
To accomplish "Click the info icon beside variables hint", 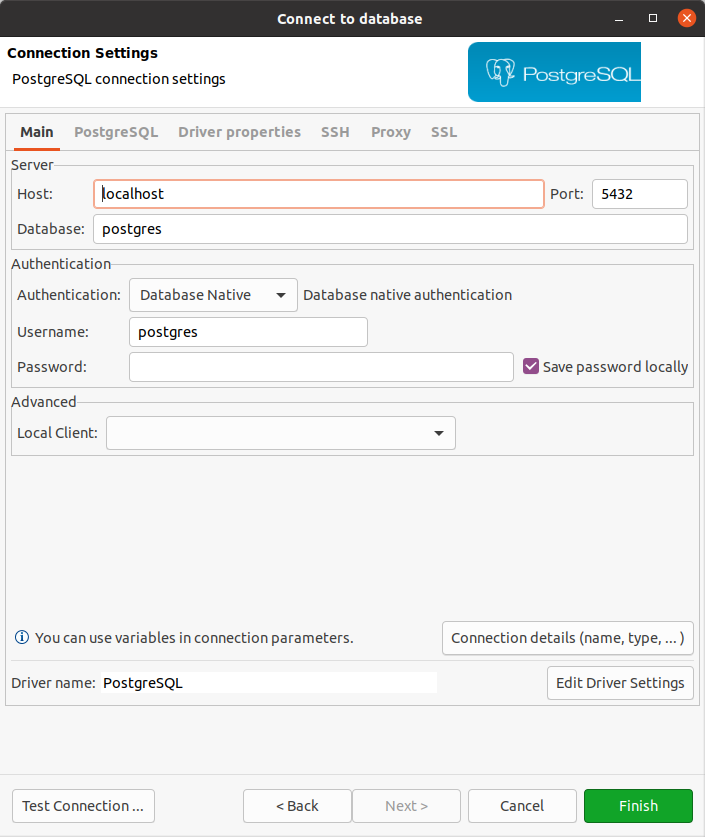I will click(21, 637).
